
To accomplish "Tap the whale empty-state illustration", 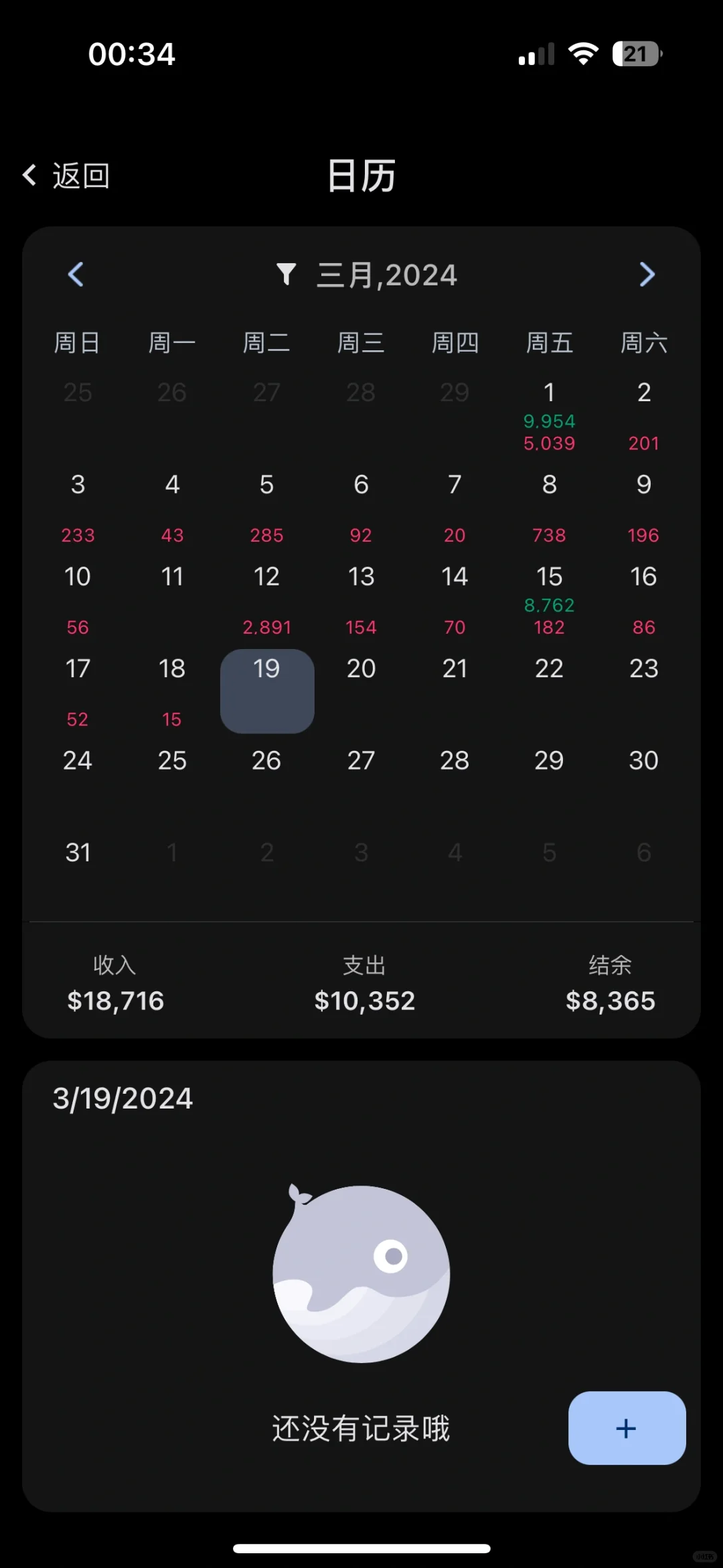I will click(x=360, y=1272).
